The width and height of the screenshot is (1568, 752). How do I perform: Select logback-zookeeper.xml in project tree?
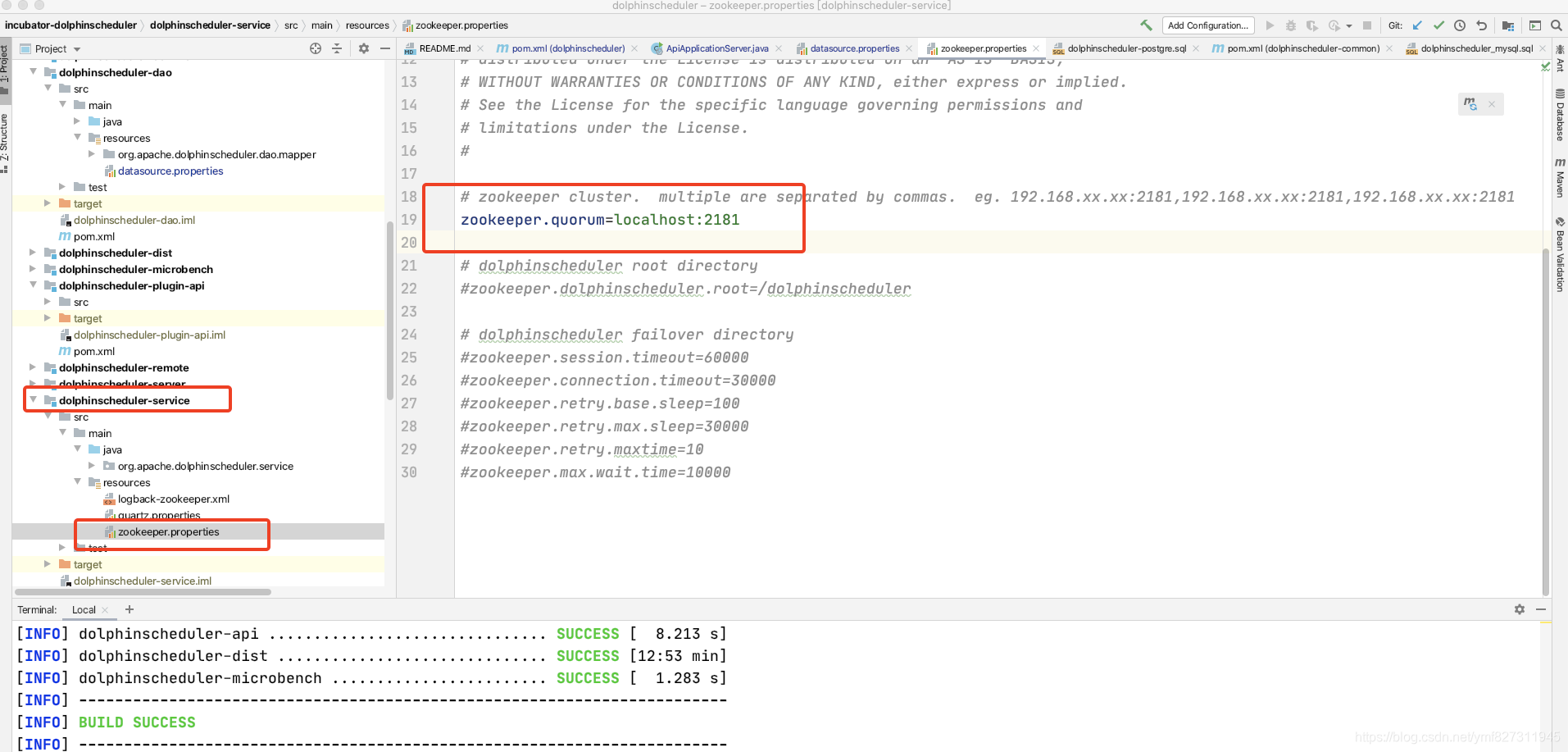coord(174,499)
